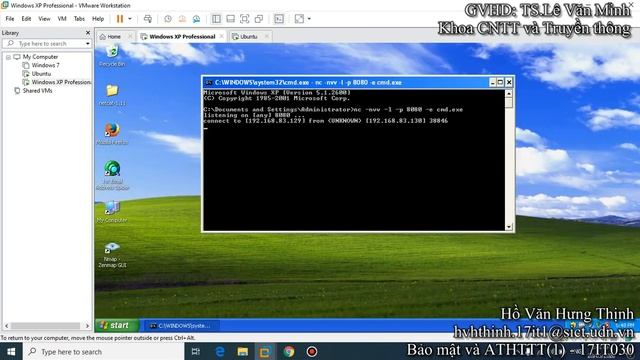
Task: Open the View menu
Action: click(44, 19)
